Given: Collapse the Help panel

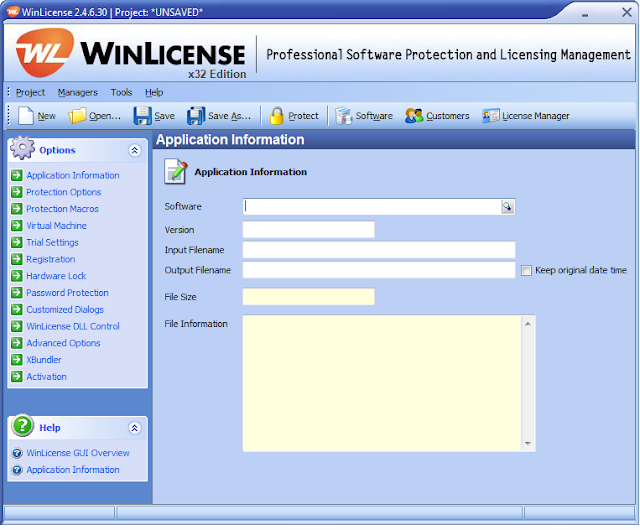Looking at the screenshot, I should [x=134, y=428].
